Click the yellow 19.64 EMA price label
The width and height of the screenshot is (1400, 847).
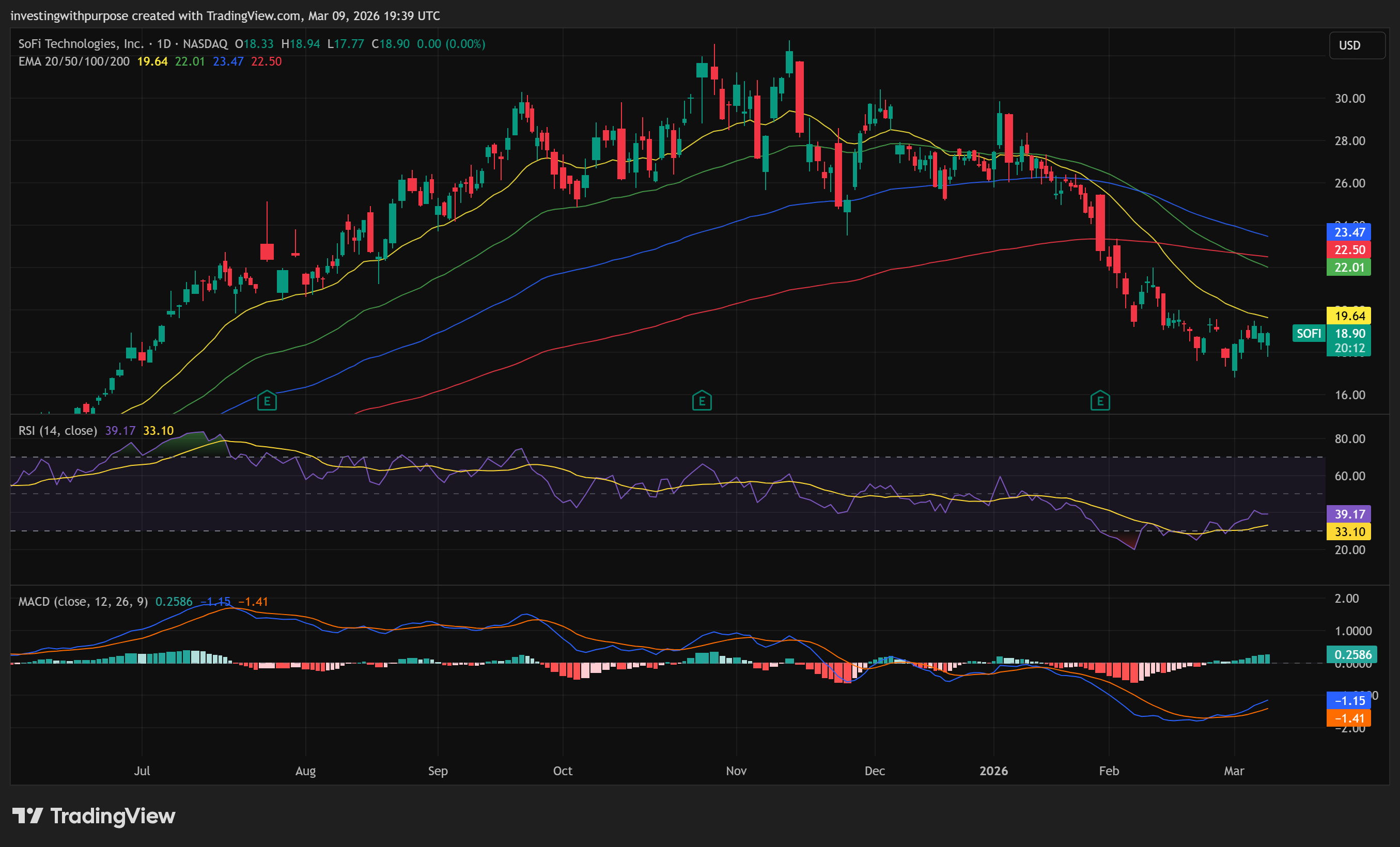1349,316
